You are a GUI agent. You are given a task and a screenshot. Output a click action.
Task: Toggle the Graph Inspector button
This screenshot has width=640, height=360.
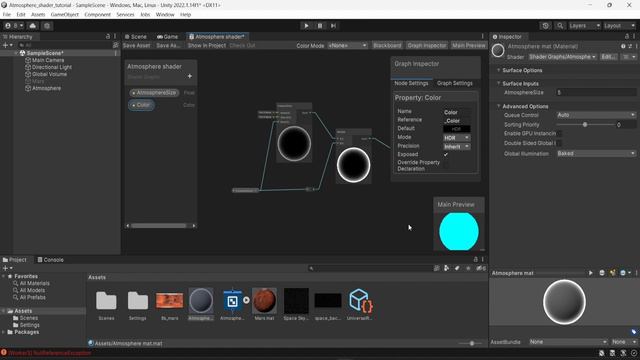click(x=427, y=45)
